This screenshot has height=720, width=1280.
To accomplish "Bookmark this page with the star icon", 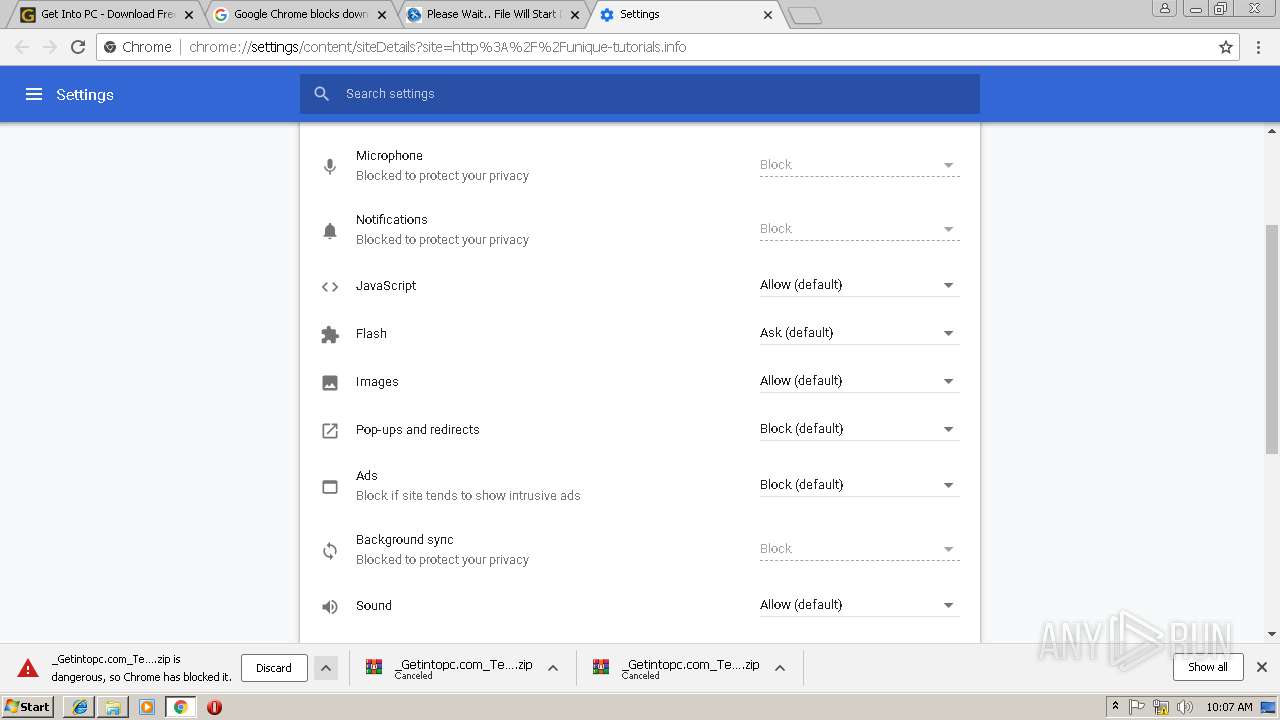I will [1226, 47].
